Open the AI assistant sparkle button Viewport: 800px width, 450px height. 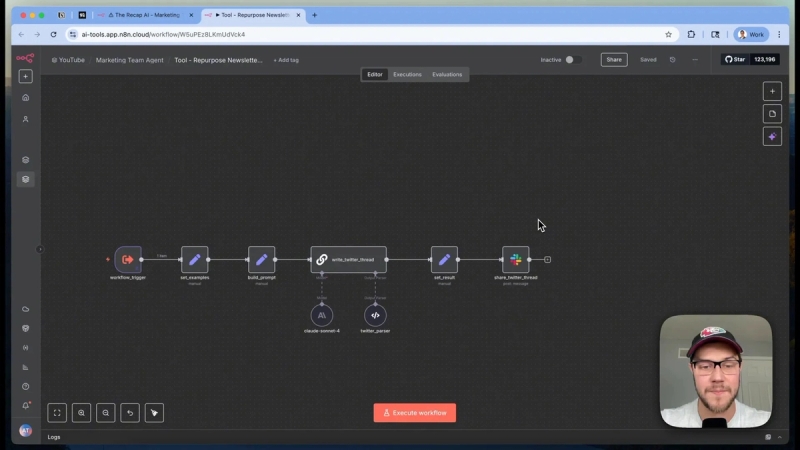coord(772,137)
